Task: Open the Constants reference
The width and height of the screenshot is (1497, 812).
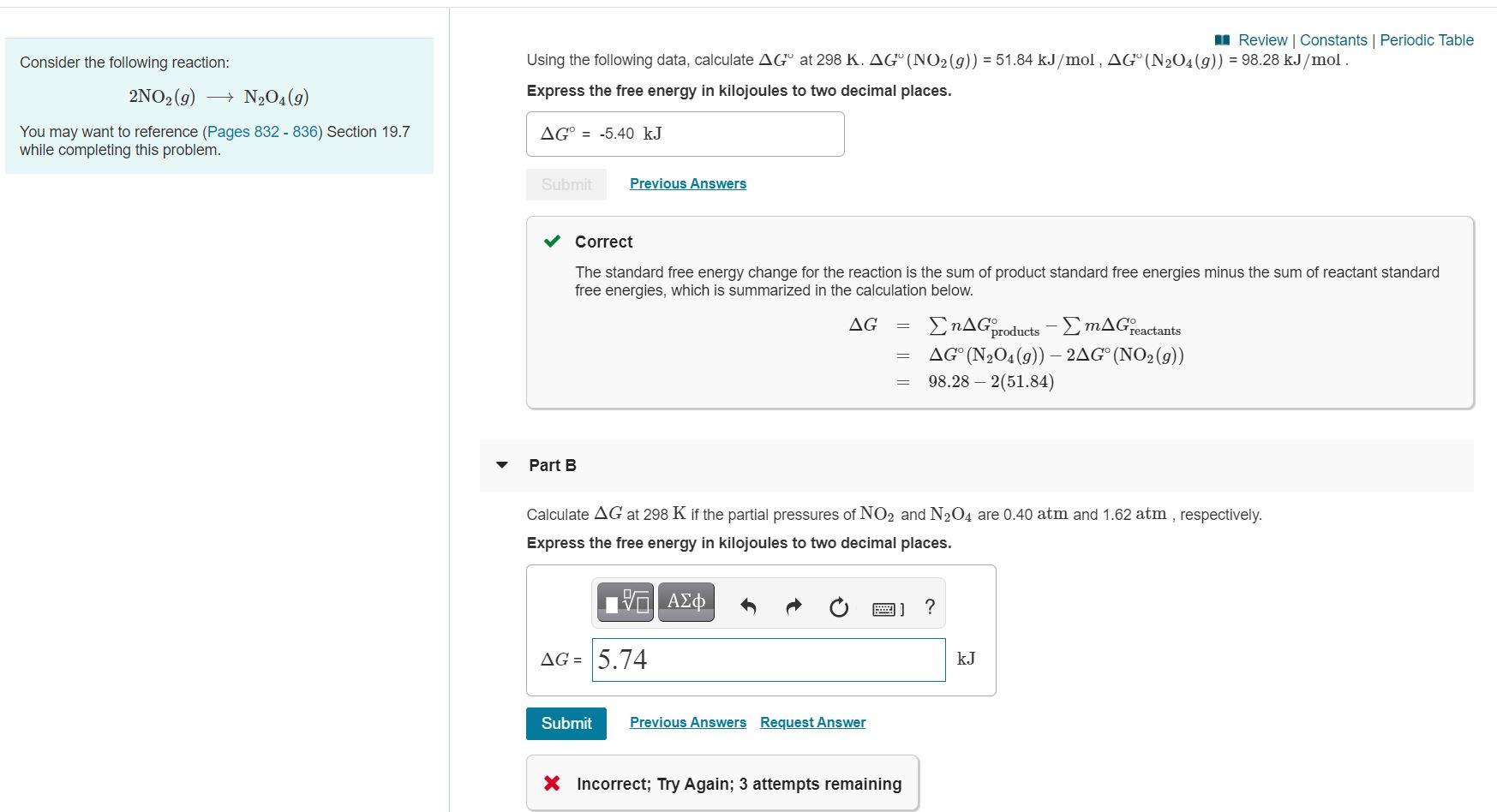Action: 1333,39
